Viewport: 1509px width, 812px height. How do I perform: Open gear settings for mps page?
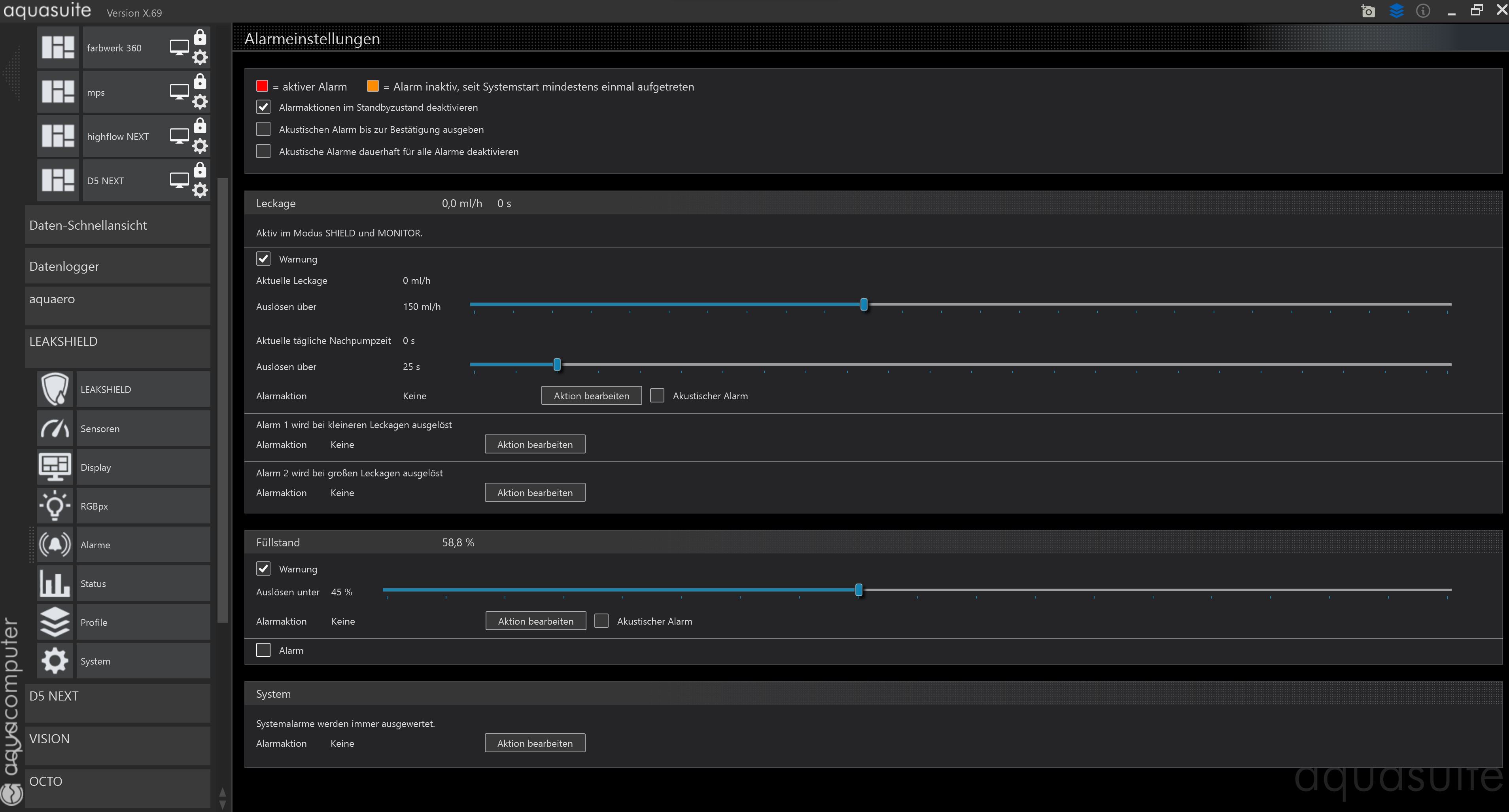click(200, 102)
